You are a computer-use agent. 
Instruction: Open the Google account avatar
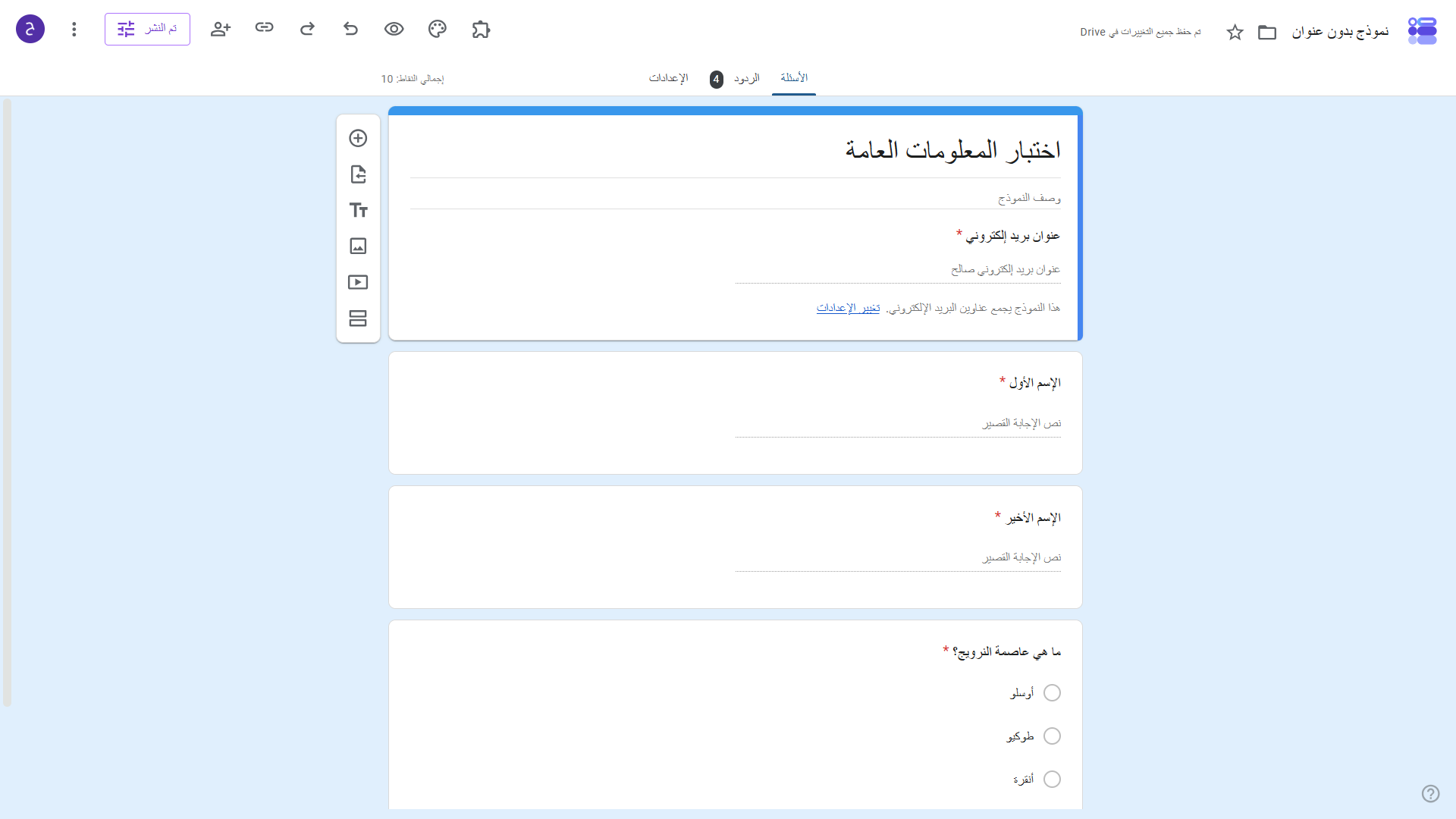pyautogui.click(x=30, y=29)
